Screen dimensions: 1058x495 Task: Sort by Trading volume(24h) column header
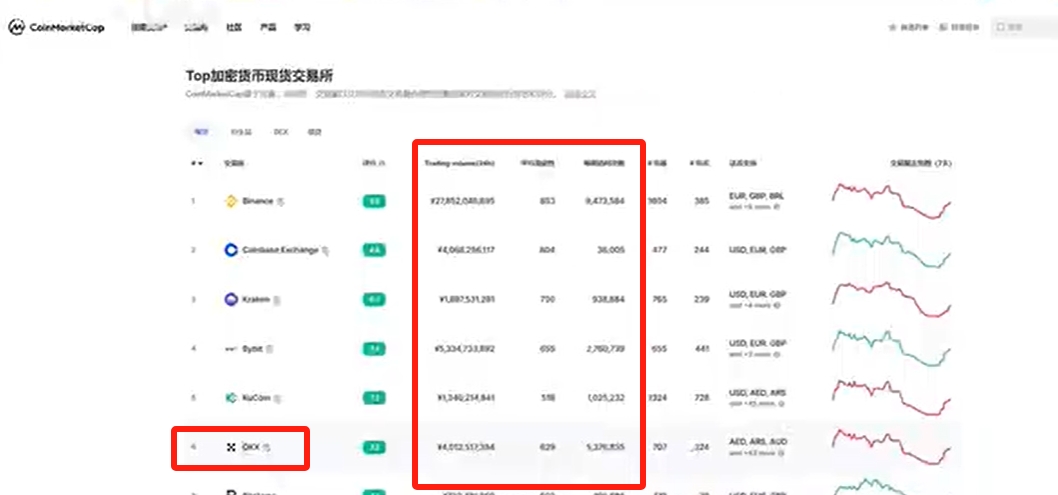coord(460,164)
